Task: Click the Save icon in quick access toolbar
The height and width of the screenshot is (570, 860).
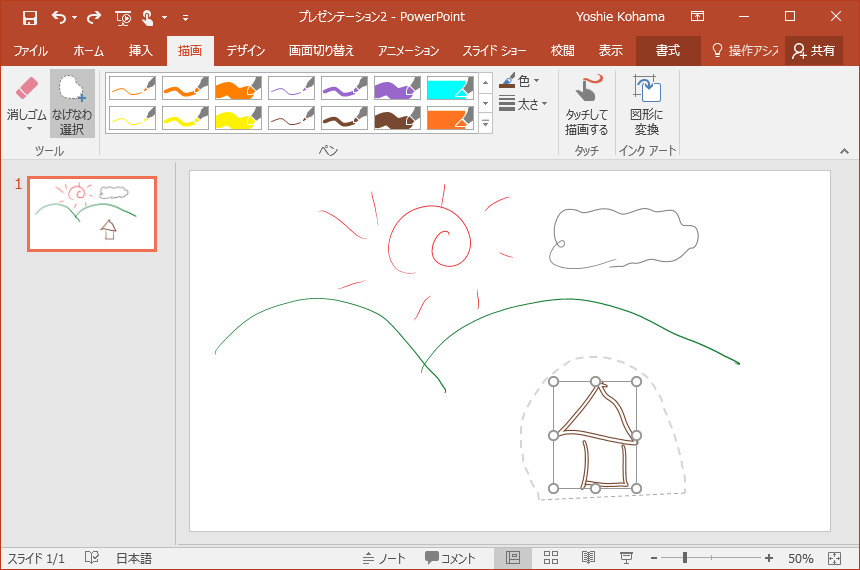Action: [x=30, y=18]
